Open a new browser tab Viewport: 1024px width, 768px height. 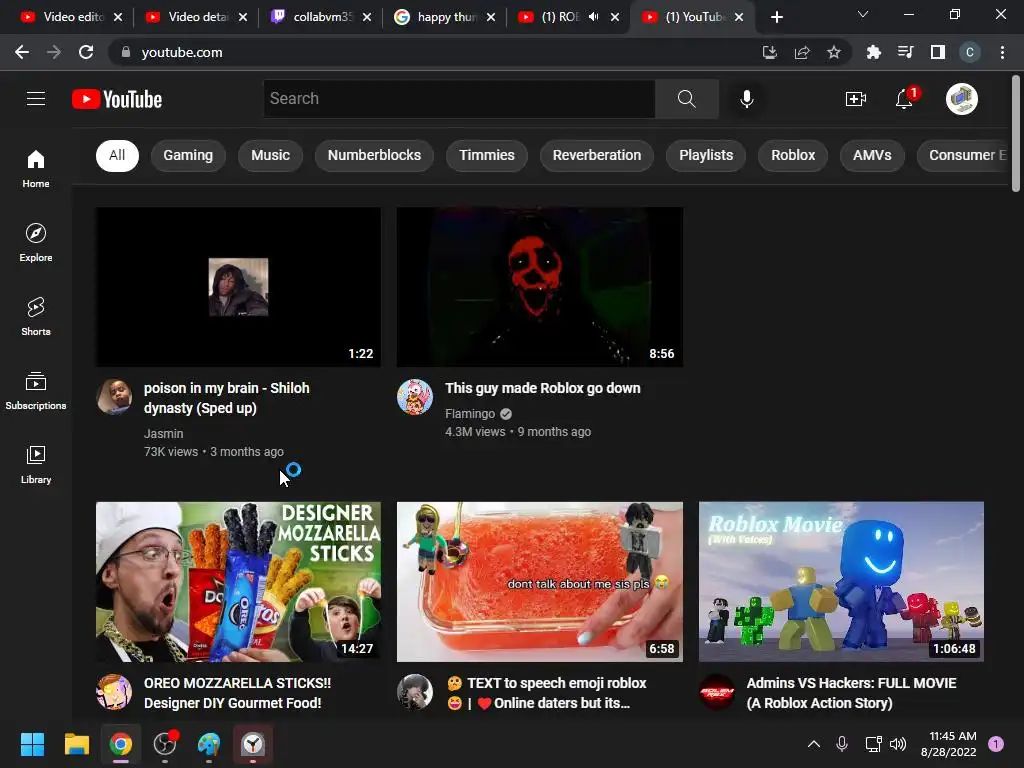coord(776,18)
